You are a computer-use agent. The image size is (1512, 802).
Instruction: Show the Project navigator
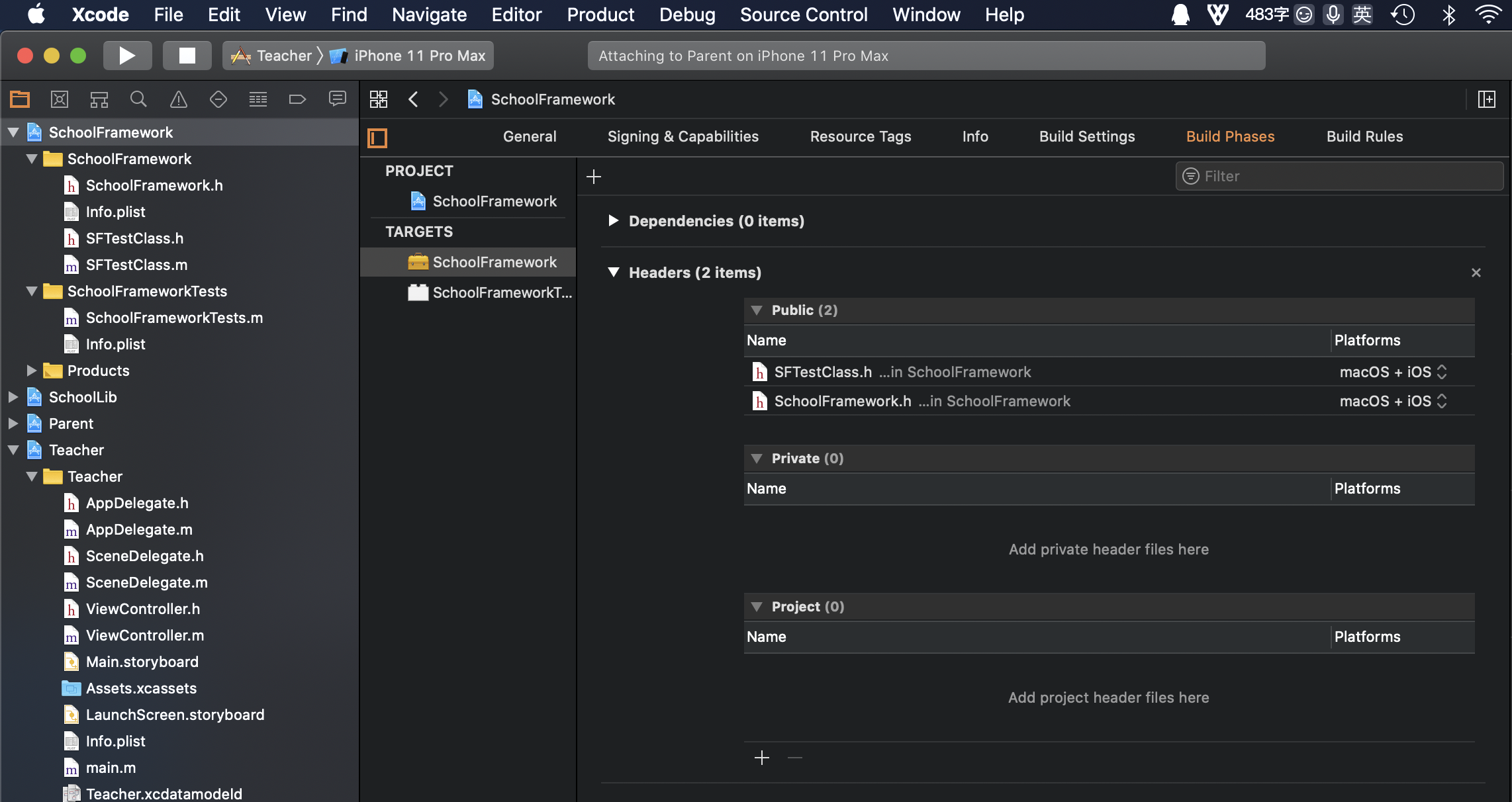[x=20, y=99]
